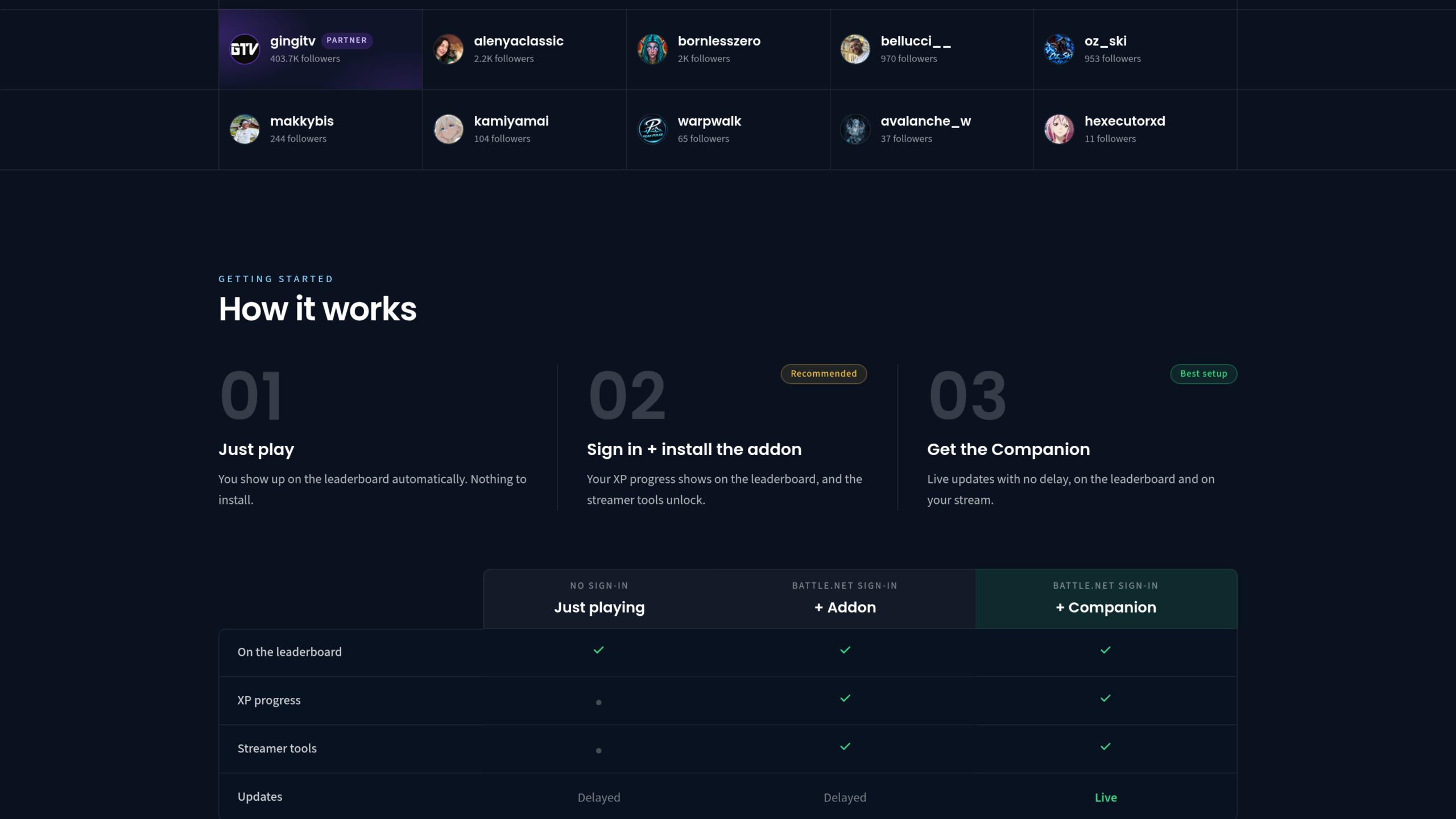This screenshot has width=1456, height=819.
Task: Click bornlesszero's profile avatar
Action: pyautogui.click(x=652, y=49)
